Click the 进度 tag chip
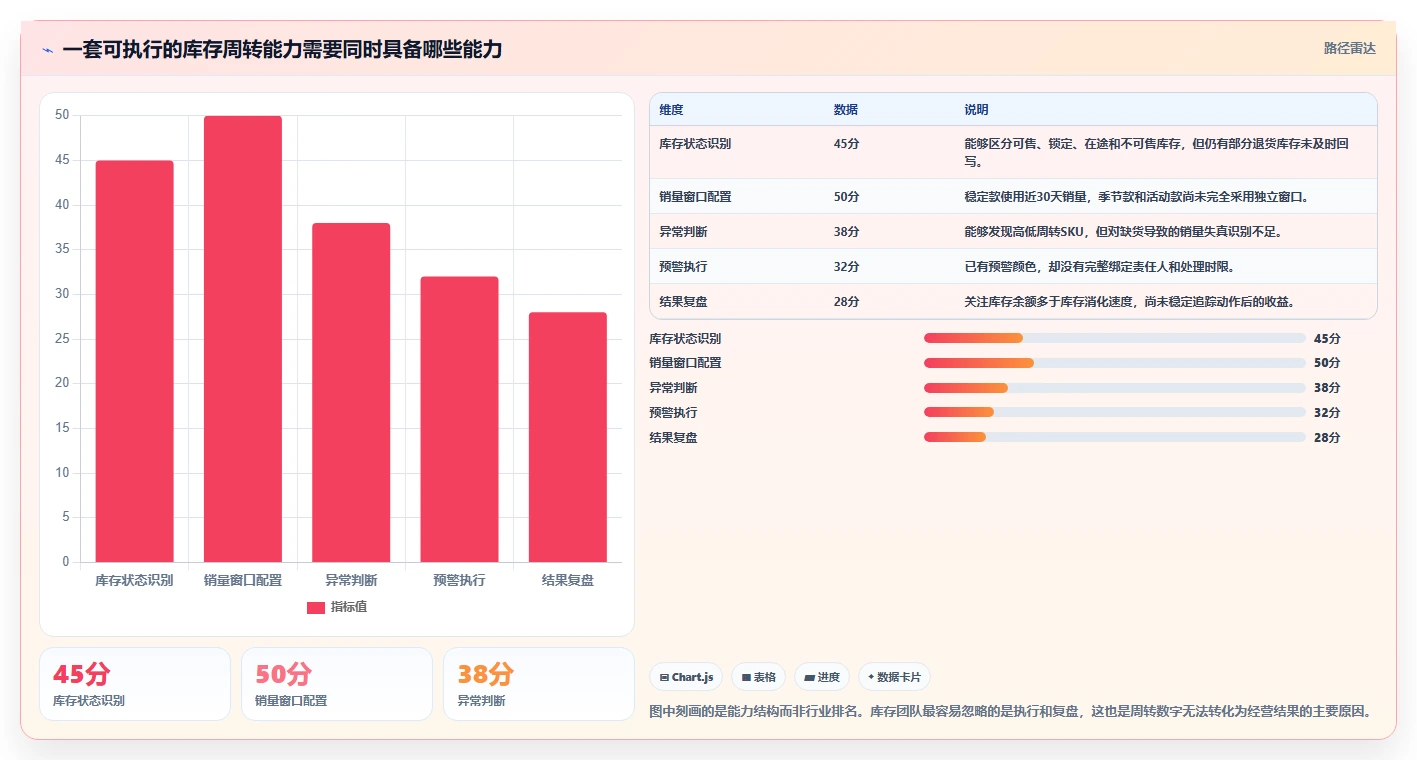1417x760 pixels. click(x=822, y=677)
